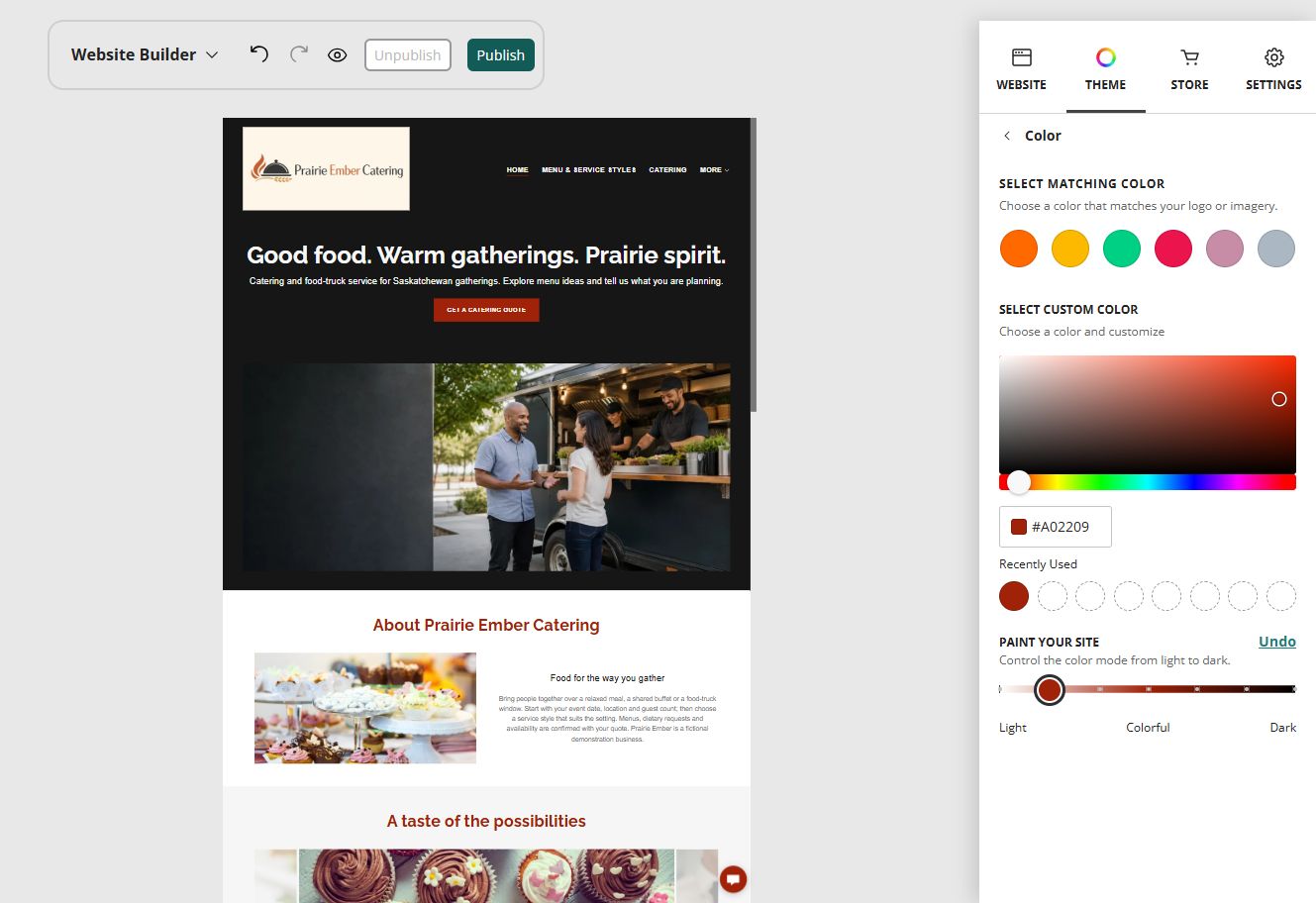Preview site with the eye icon
The image size is (1316, 903).
(337, 55)
